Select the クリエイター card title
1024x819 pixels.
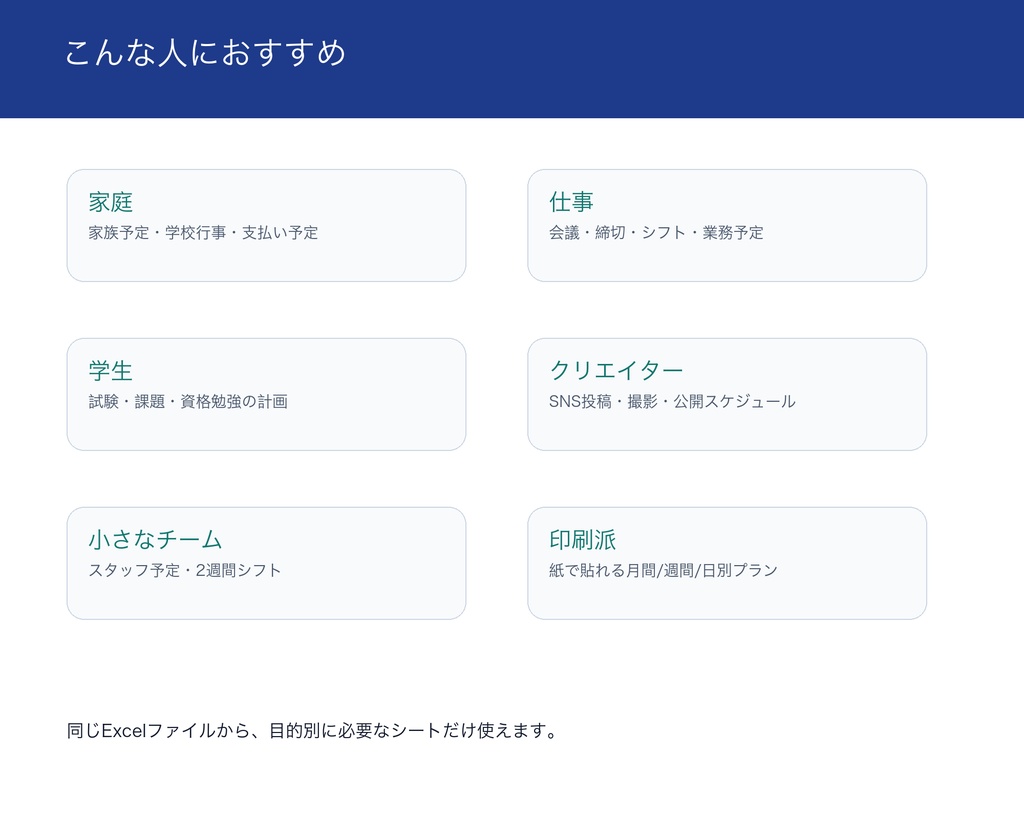coord(616,370)
